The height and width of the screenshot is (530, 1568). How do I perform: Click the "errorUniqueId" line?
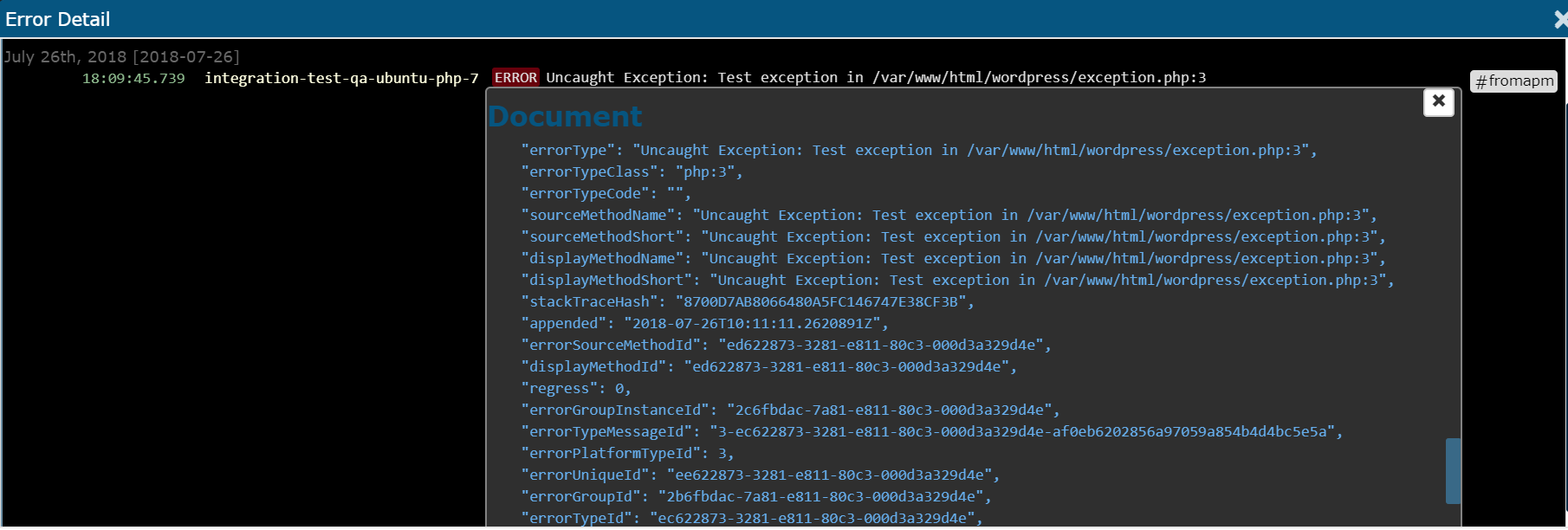click(761, 475)
